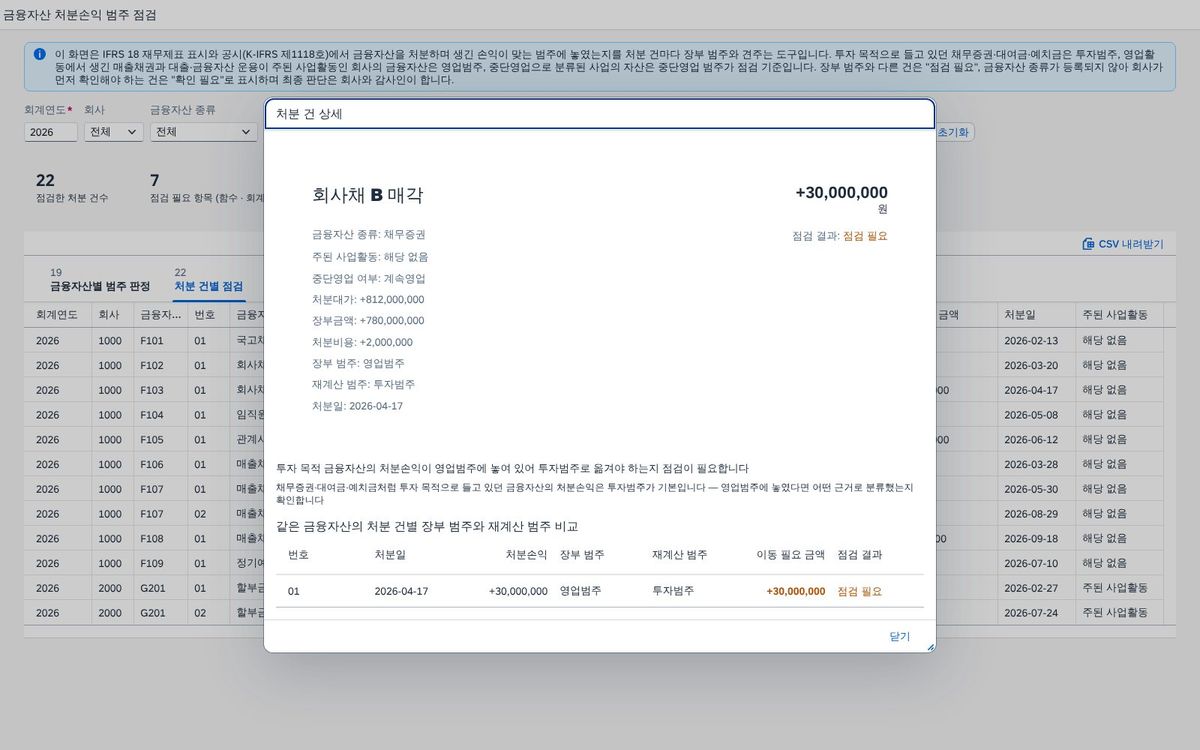Click 점검 필요 result in the dialog comparison row
Viewport: 1200px width, 750px height.
click(x=860, y=591)
